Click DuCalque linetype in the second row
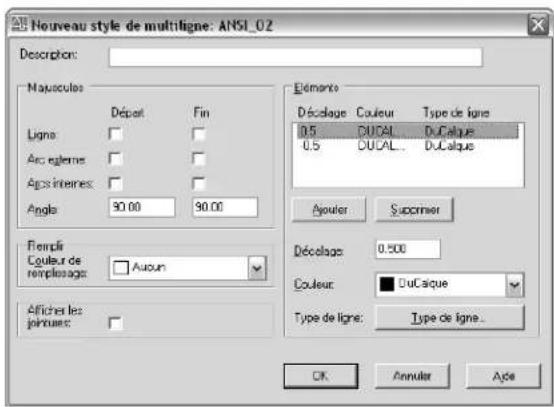 [449, 146]
